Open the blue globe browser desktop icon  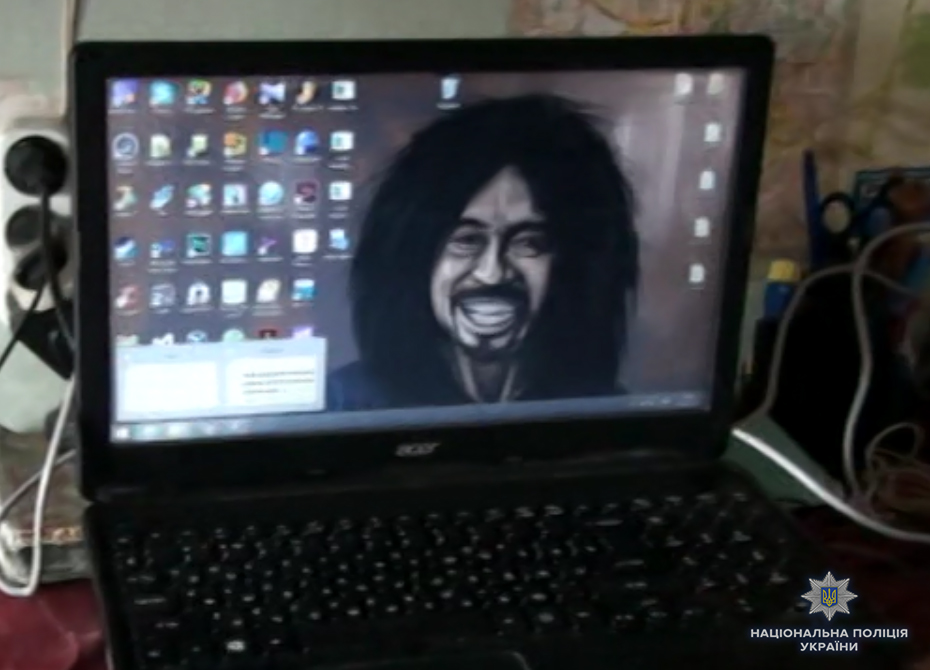[x=271, y=195]
